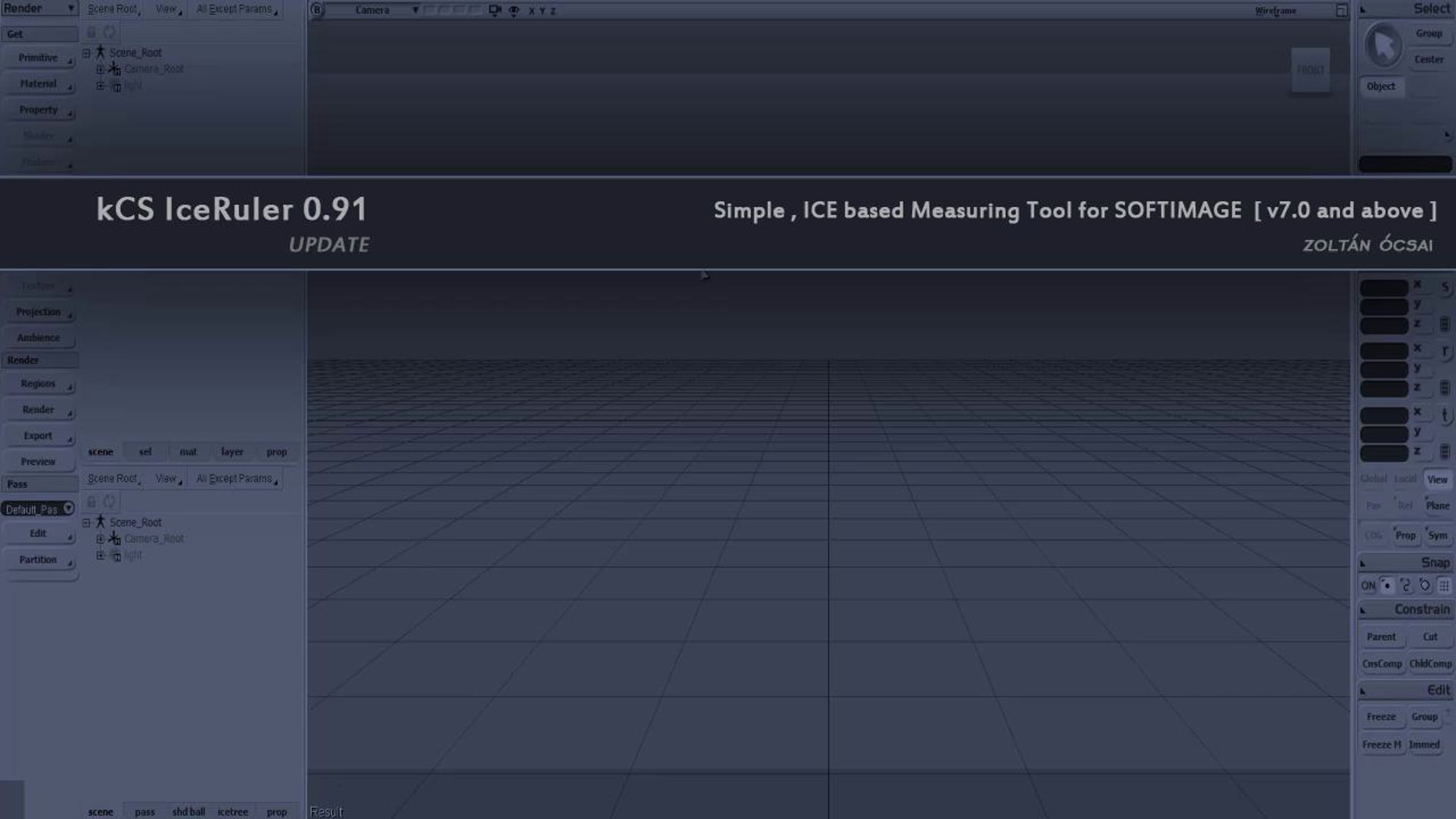Switch to the icetree tab
The width and height of the screenshot is (1456, 819).
(x=232, y=811)
